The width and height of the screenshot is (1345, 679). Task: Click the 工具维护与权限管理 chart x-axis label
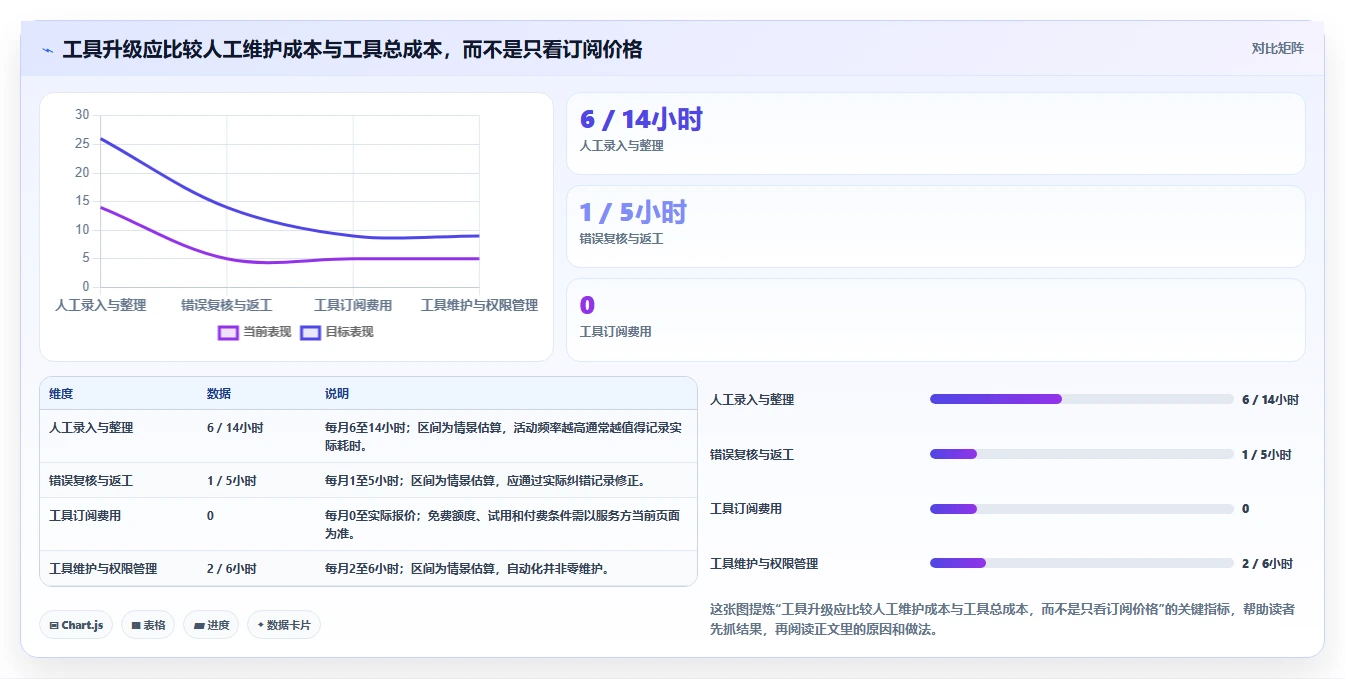point(479,305)
